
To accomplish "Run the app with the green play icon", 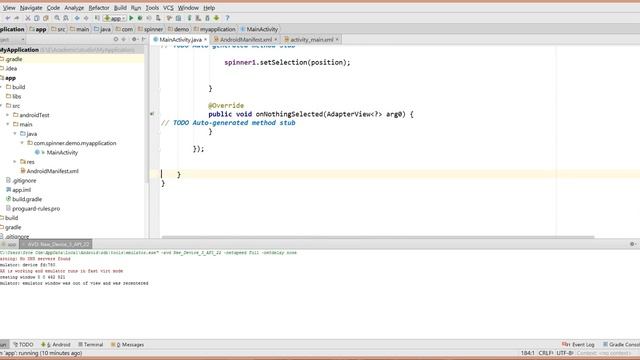I will coord(131,18).
